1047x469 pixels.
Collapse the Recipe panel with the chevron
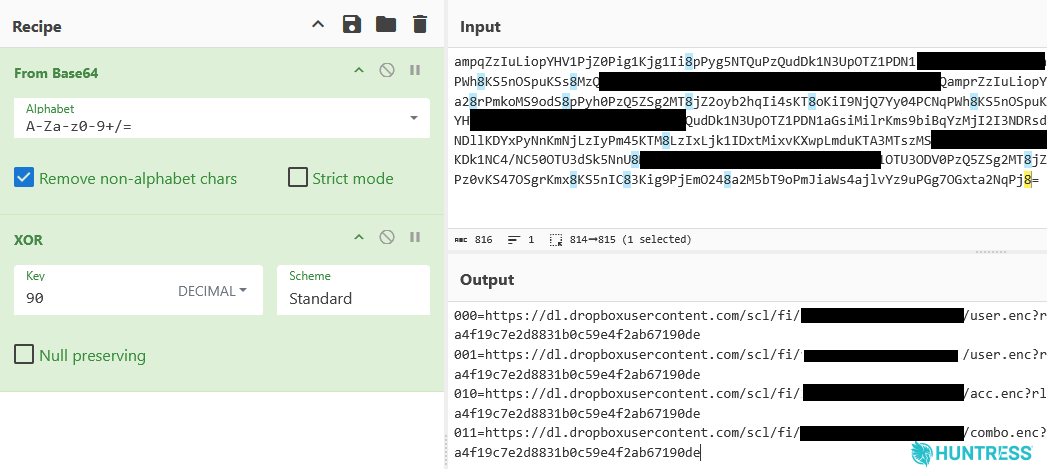(319, 25)
